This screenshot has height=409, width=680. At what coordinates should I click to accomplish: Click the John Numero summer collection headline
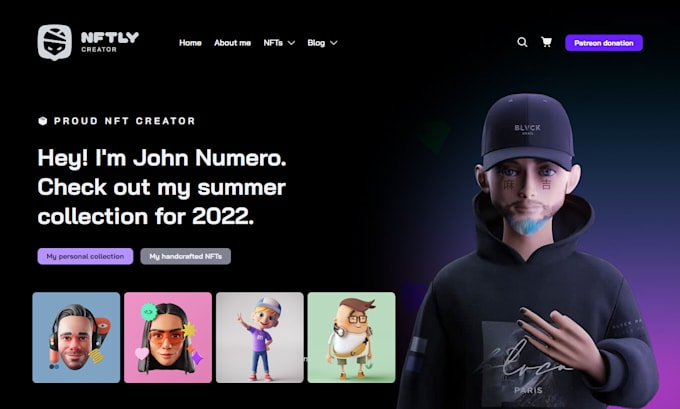tap(162, 187)
